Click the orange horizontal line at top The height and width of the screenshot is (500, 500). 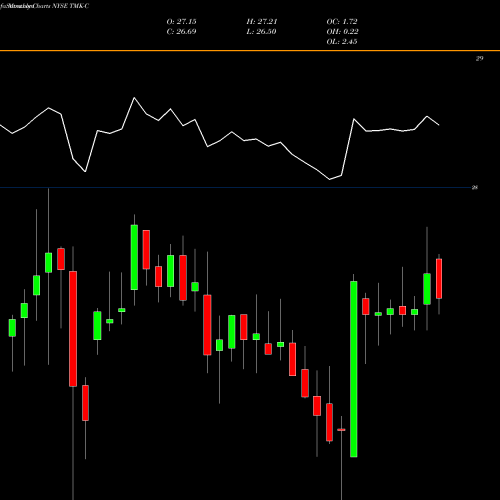250,51
